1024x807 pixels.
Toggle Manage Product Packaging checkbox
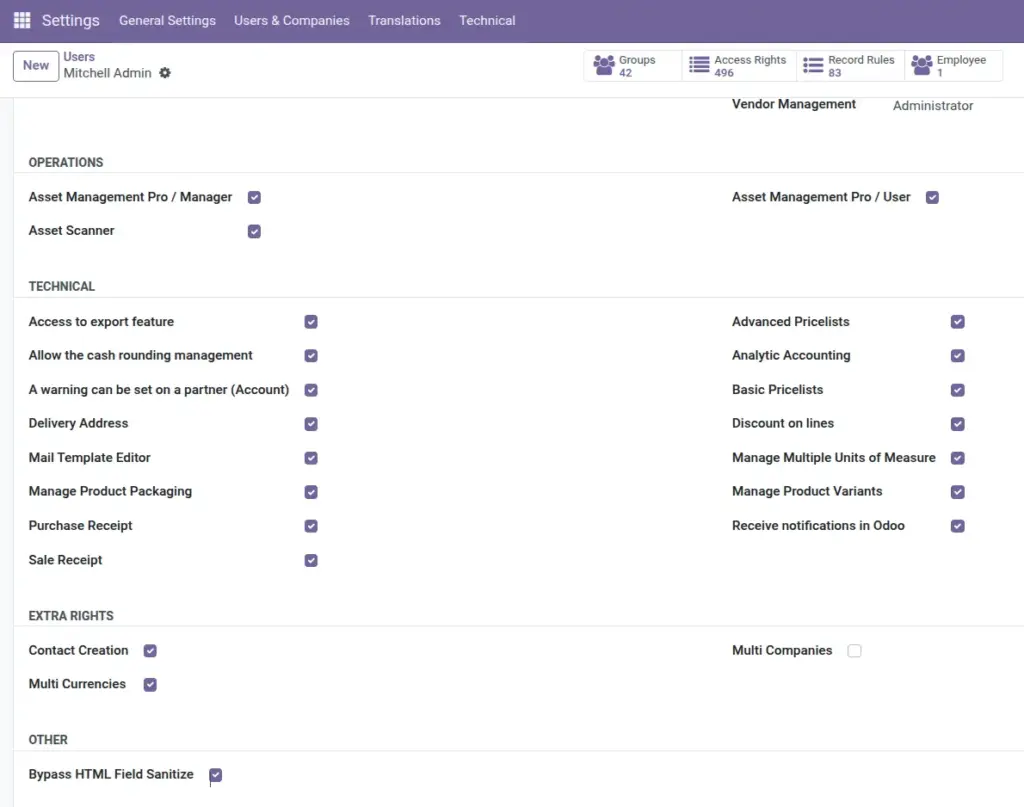pyautogui.click(x=311, y=492)
